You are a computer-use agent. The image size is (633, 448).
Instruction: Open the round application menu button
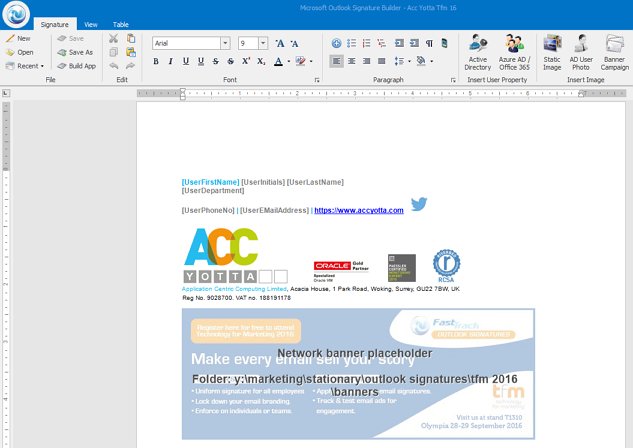[16, 14]
